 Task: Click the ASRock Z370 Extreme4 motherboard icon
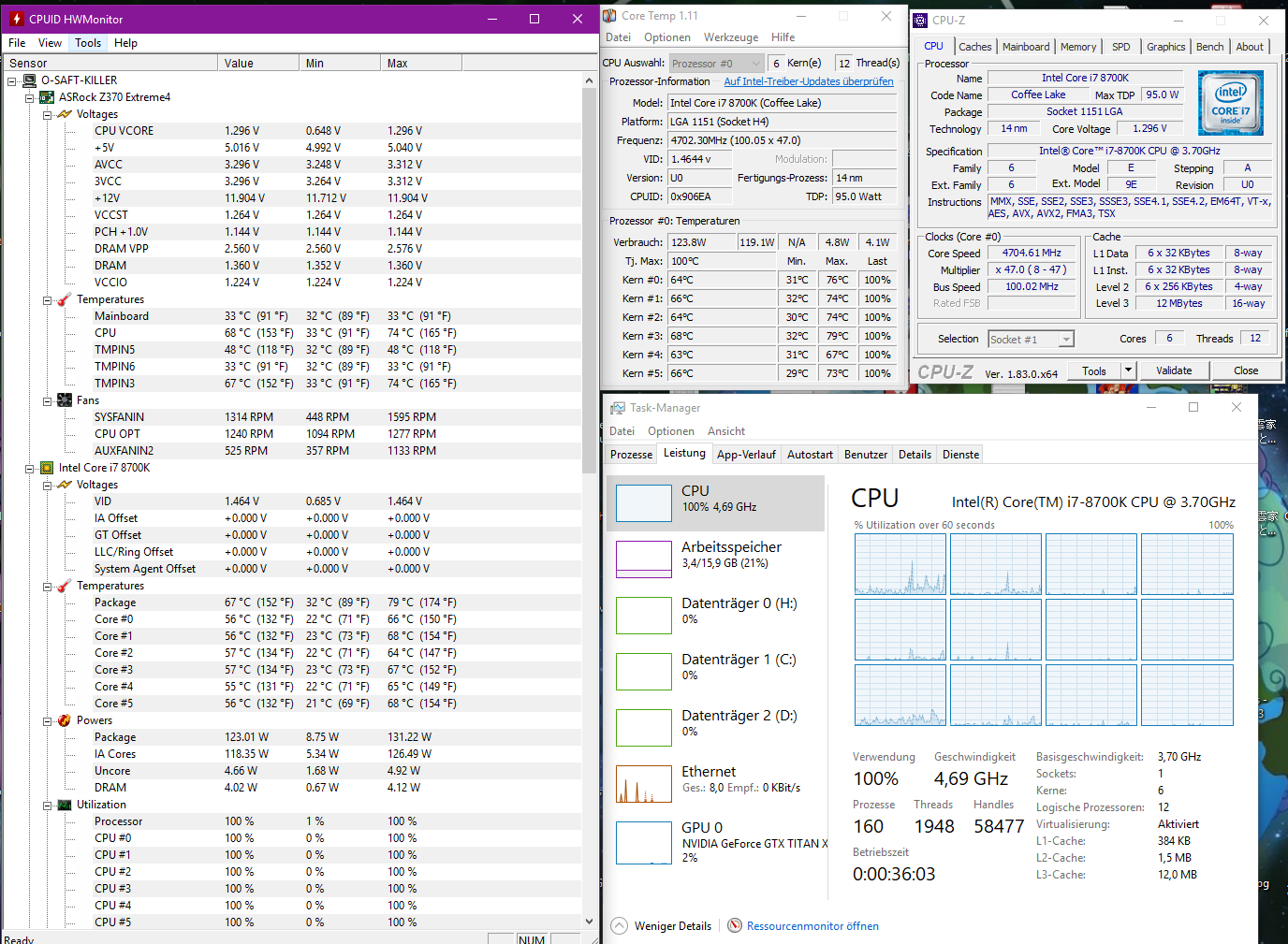[47, 97]
